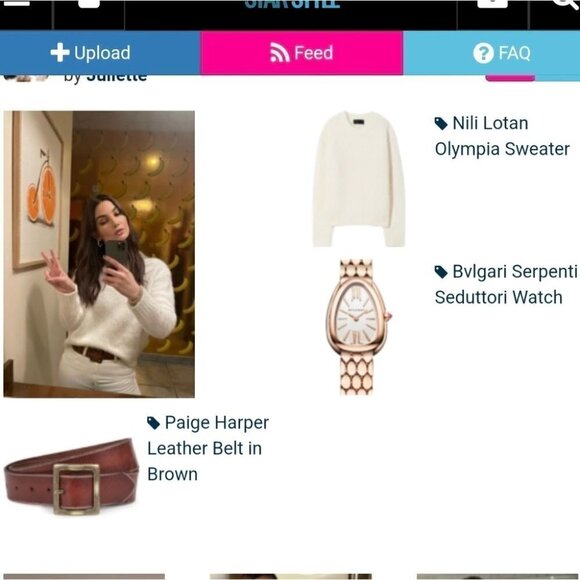The height and width of the screenshot is (580, 580).
Task: Click tag icon next to Nili Lotan
Action: [441, 124]
